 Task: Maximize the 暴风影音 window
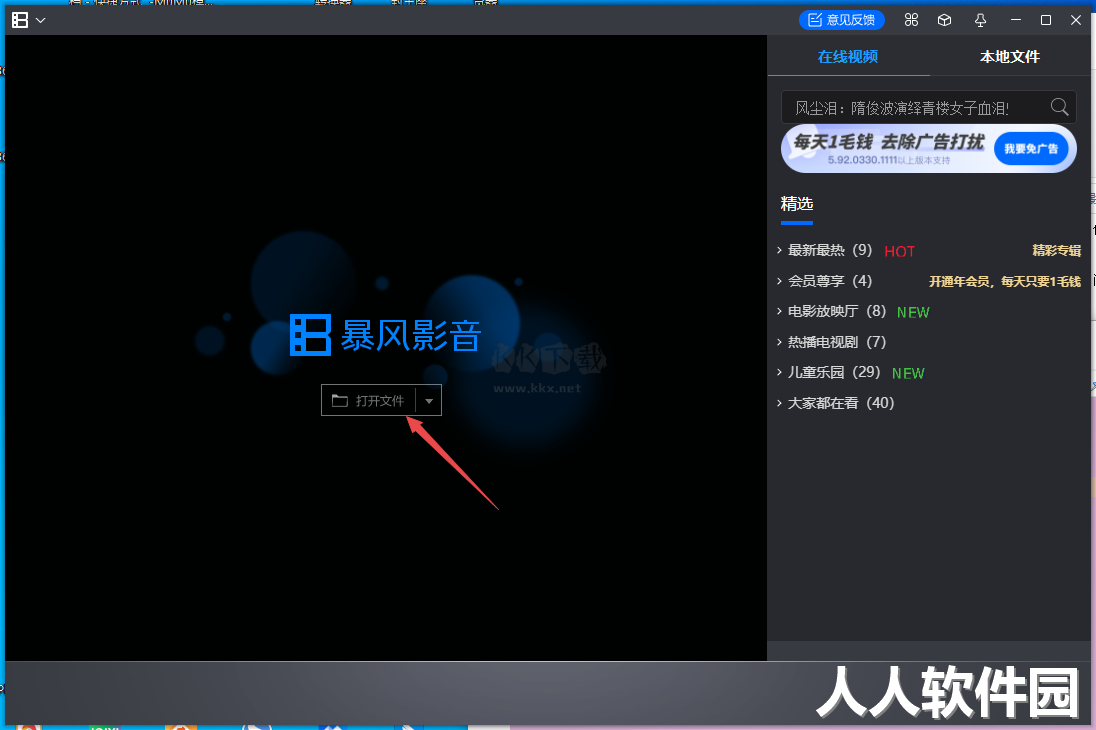(1046, 20)
